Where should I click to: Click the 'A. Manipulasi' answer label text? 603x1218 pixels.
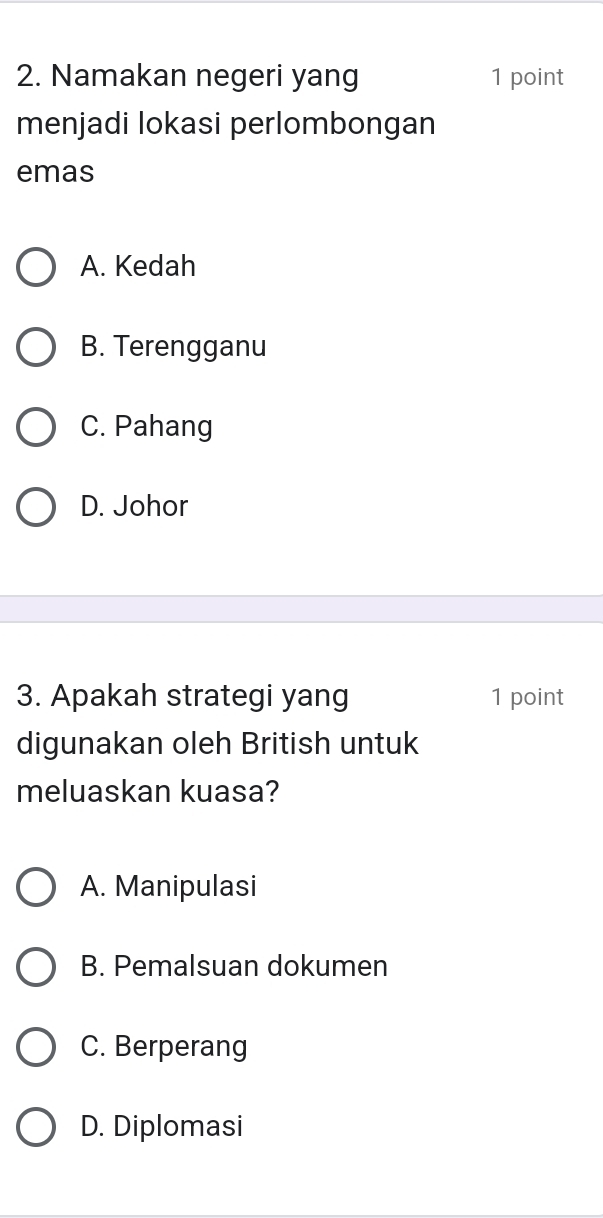169,887
